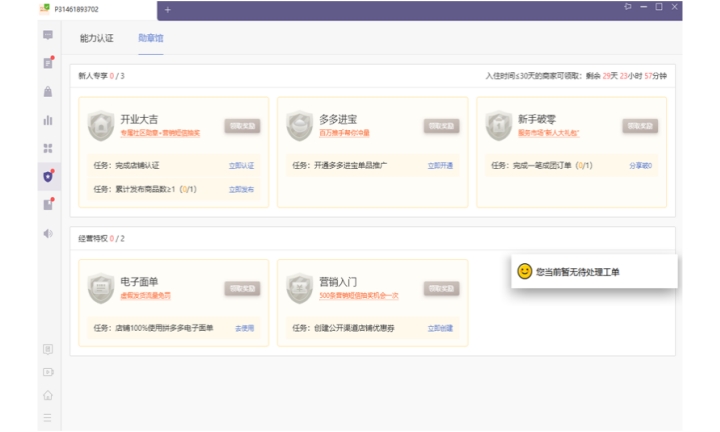This screenshot has width=720, height=432.
Task: Click the 新手破零 card title
Action: [537, 119]
